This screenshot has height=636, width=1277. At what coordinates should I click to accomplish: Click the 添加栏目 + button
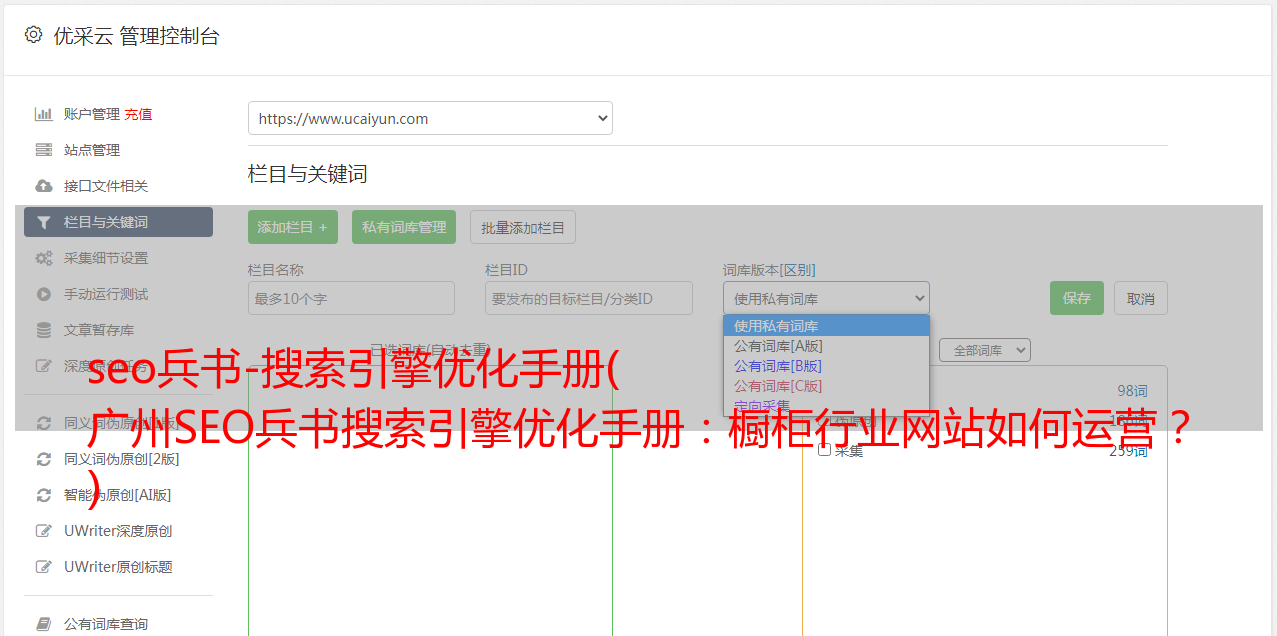pyautogui.click(x=293, y=227)
